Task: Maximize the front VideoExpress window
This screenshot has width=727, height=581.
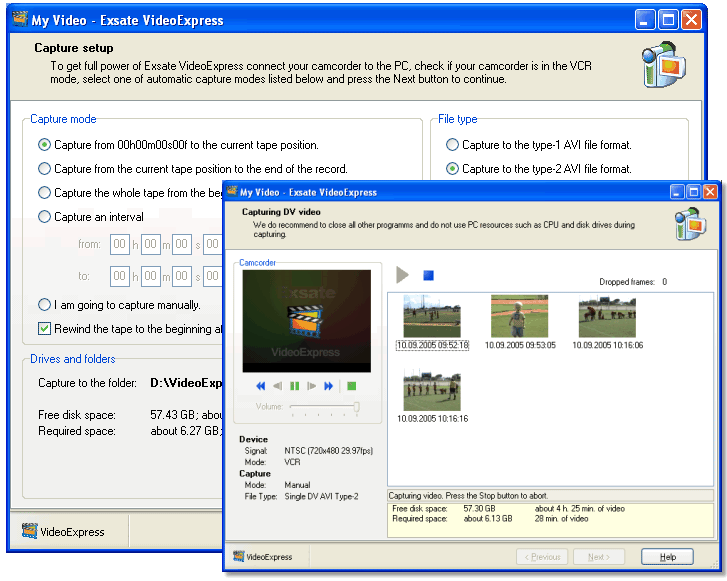Action: pos(694,192)
